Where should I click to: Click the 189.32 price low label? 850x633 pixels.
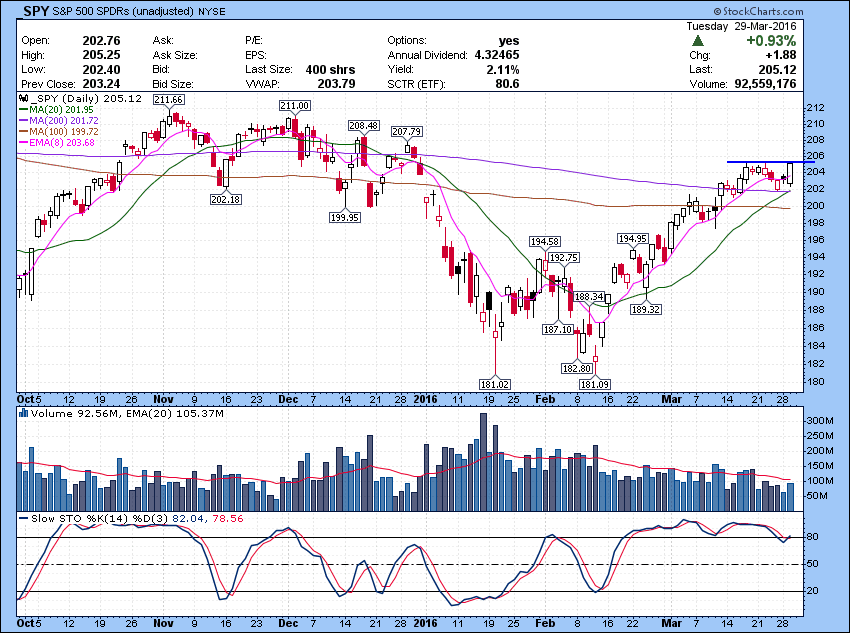point(646,309)
